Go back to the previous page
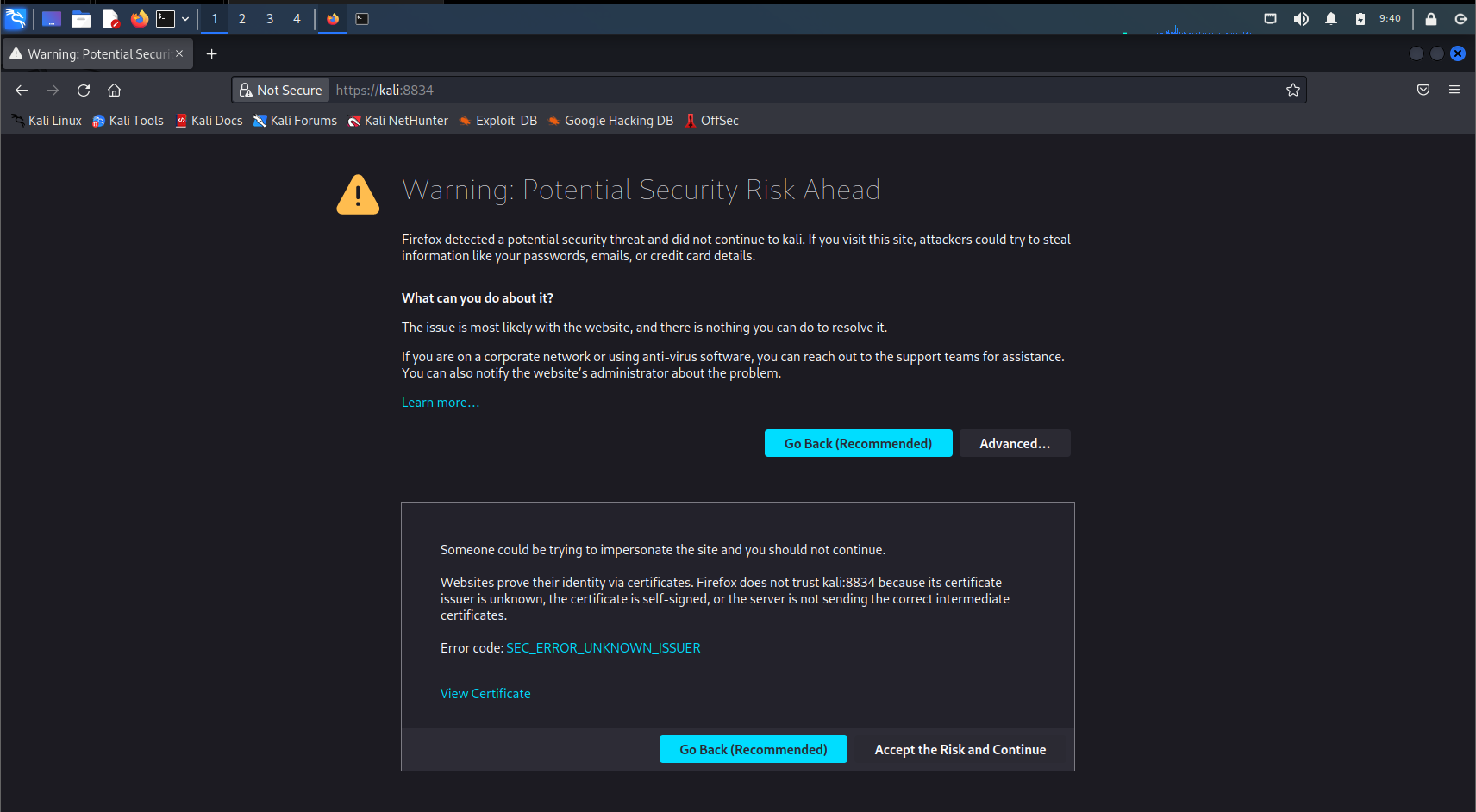 coord(22,90)
